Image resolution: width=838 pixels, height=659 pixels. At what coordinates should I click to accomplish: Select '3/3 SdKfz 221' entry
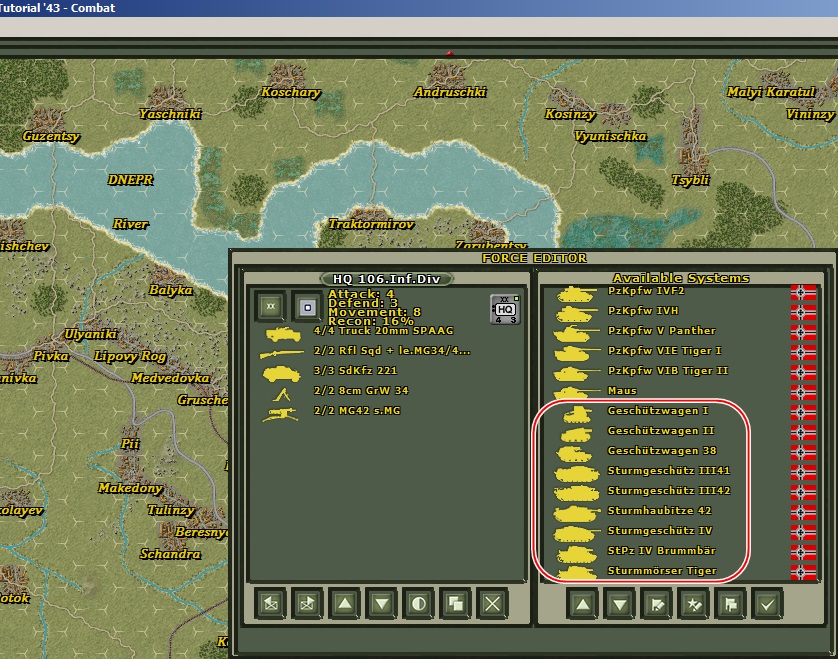pos(355,370)
